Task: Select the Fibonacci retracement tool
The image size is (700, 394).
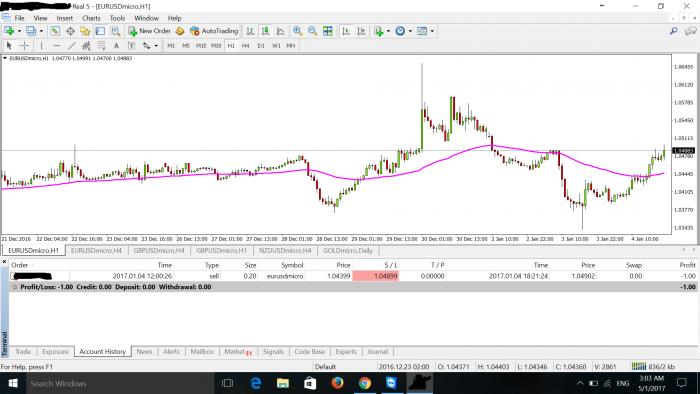Action: 102,46
